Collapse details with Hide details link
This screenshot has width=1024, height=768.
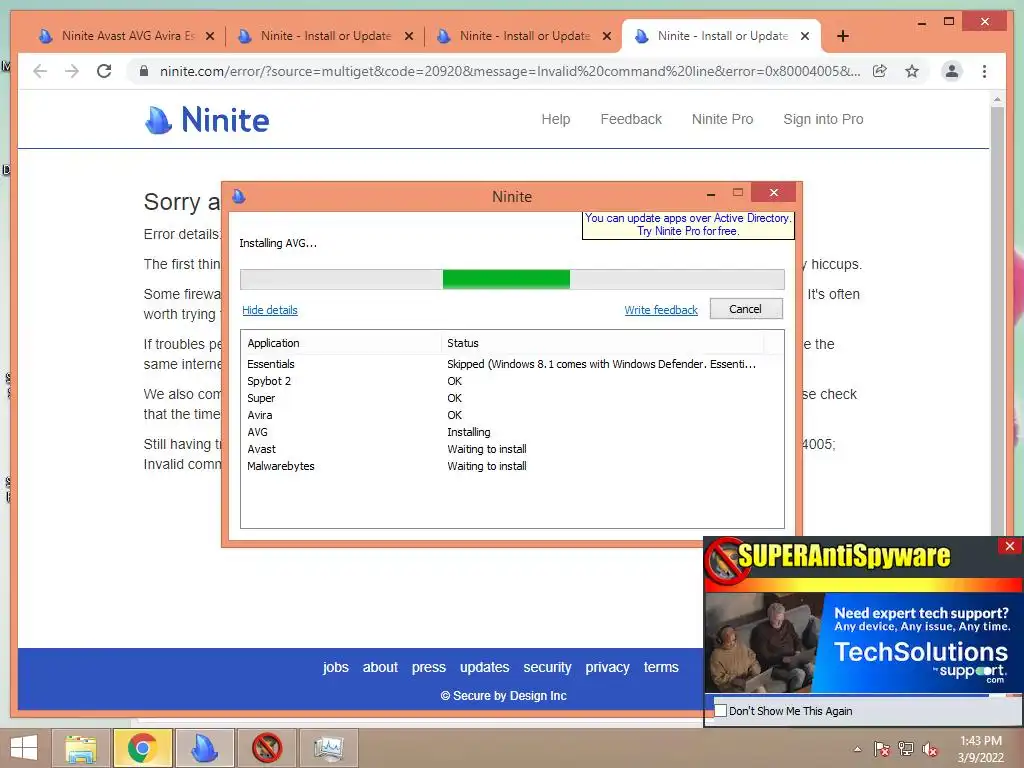tap(270, 310)
